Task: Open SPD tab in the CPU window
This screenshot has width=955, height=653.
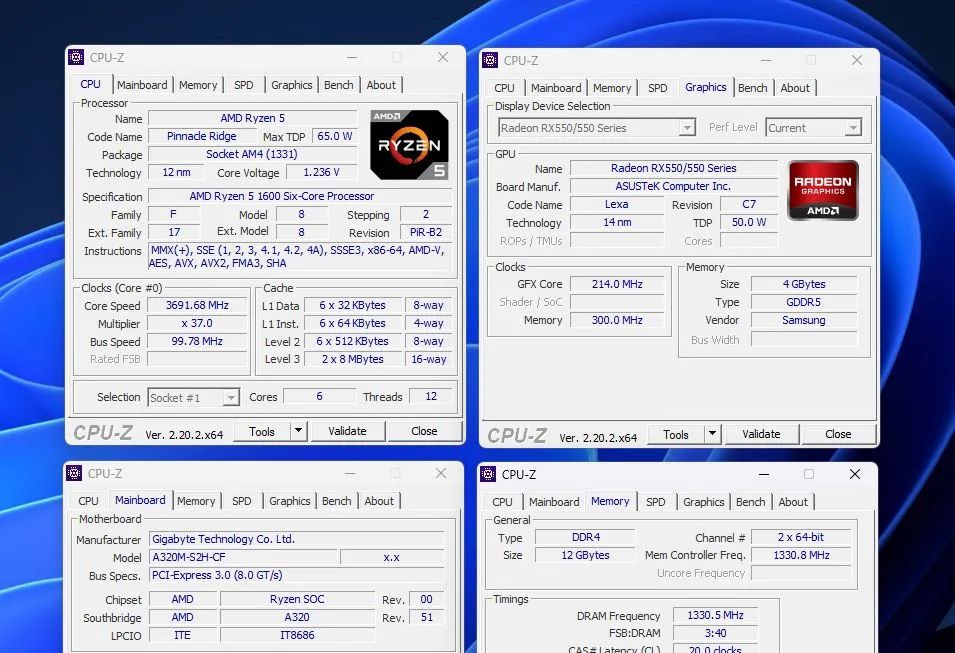Action: click(244, 85)
